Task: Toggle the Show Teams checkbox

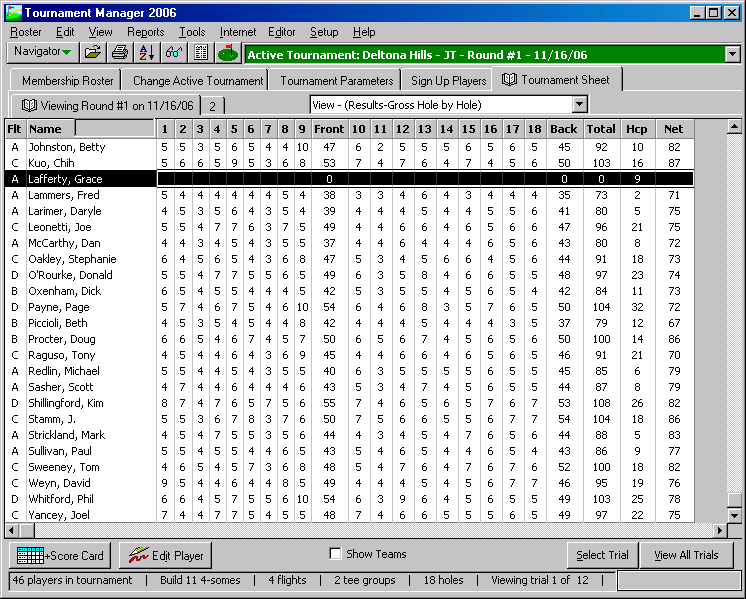Action: pos(335,553)
